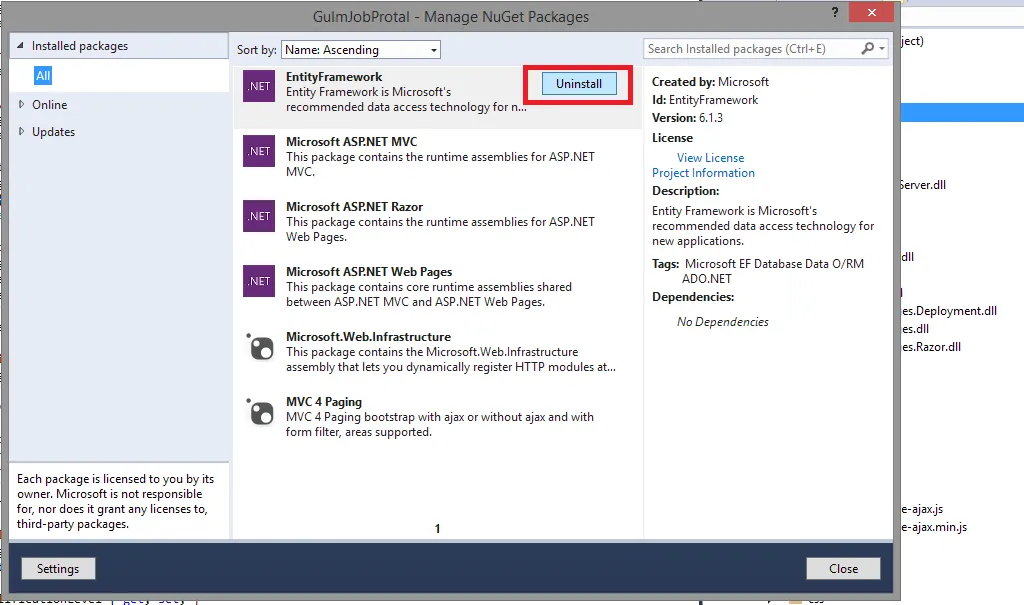The image size is (1024, 605).
Task: Click the Close button at the bottom of the dialog
Action: 843,568
